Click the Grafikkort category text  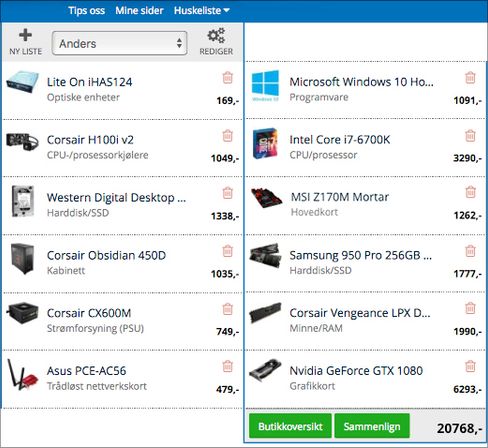point(312,386)
